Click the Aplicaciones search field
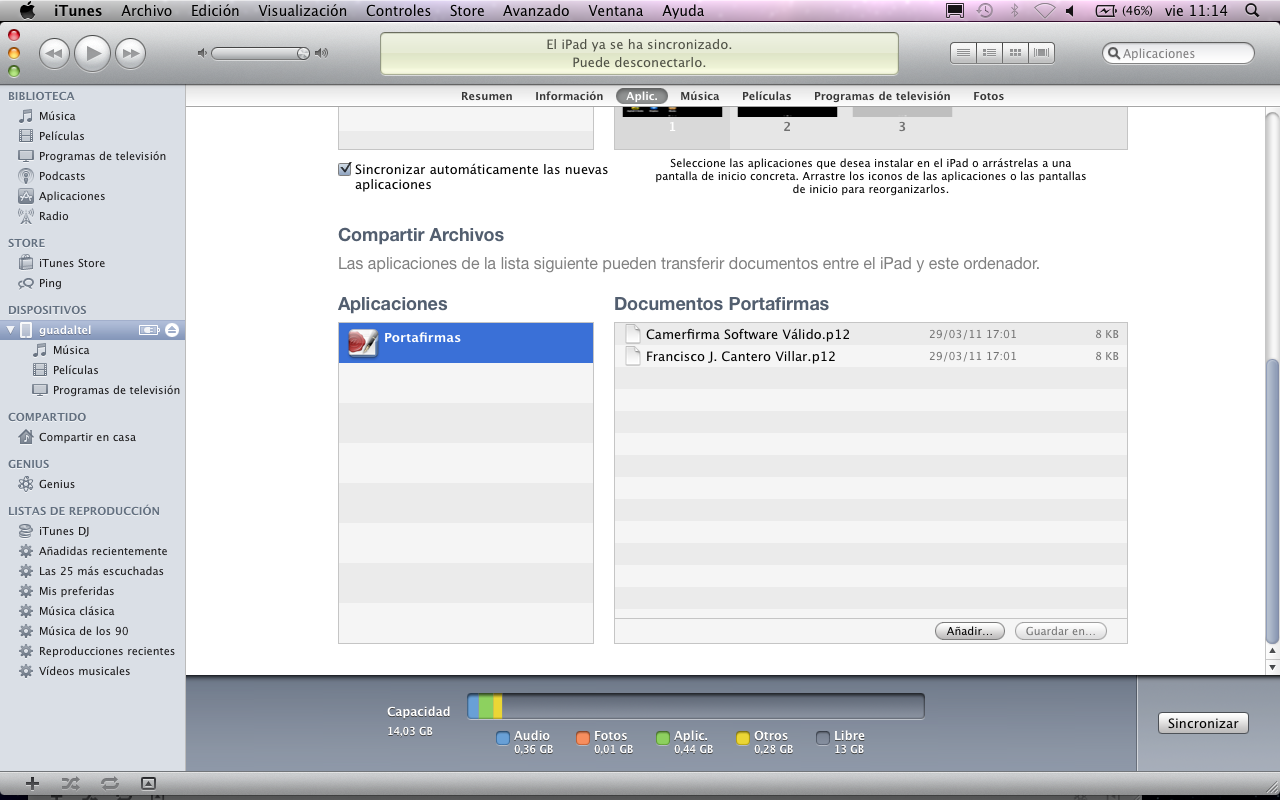The image size is (1280, 800). point(1178,54)
